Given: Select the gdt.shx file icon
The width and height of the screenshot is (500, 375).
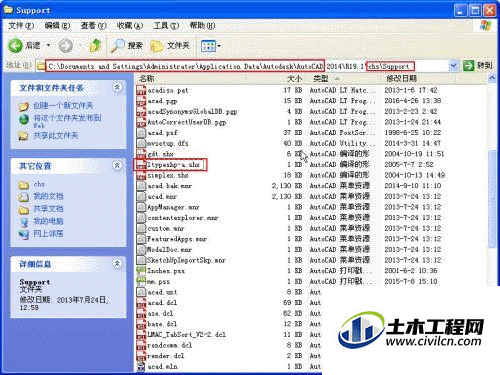Looking at the screenshot, I should (141, 154).
